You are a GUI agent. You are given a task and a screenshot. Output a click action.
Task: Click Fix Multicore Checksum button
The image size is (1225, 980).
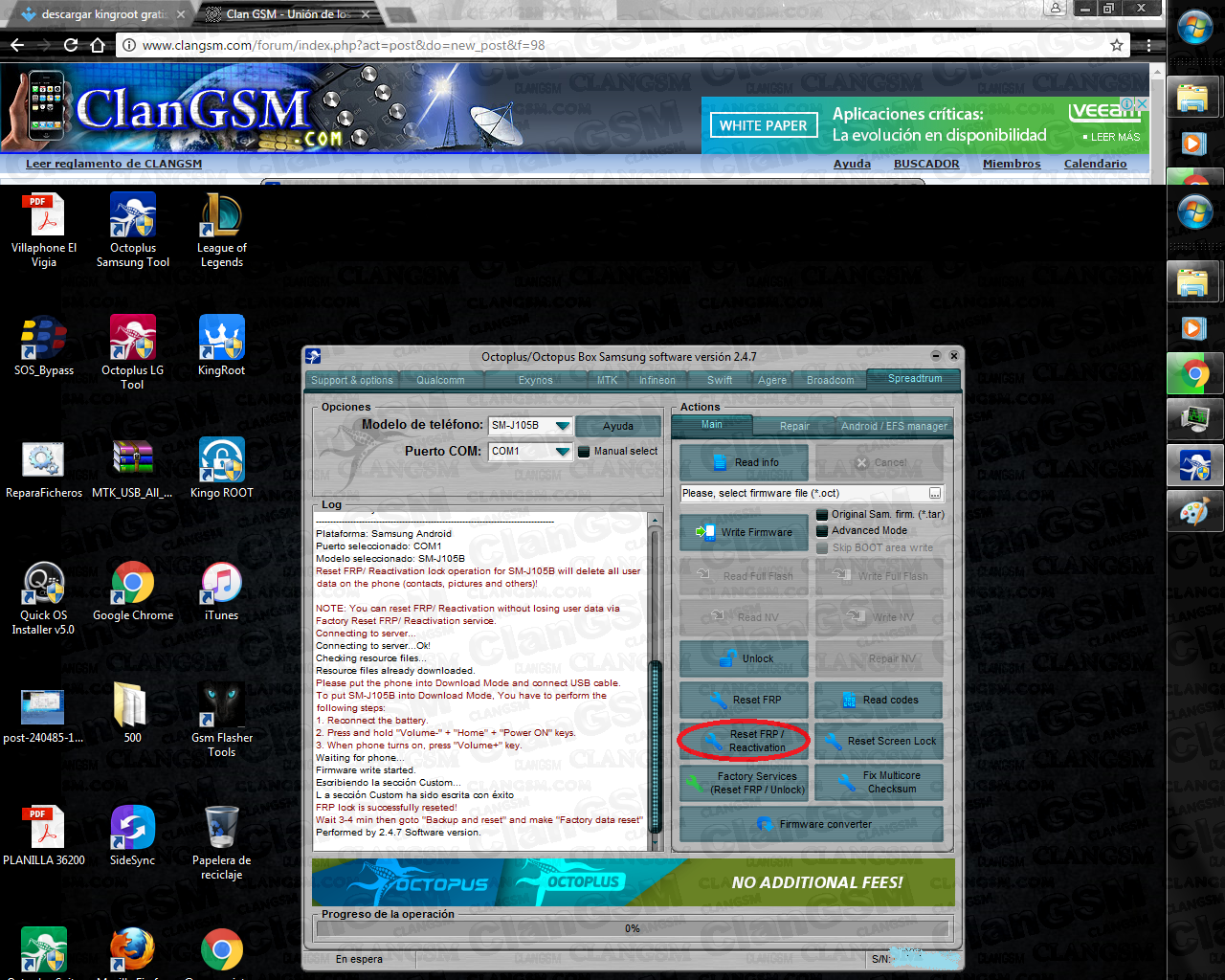click(x=880, y=782)
